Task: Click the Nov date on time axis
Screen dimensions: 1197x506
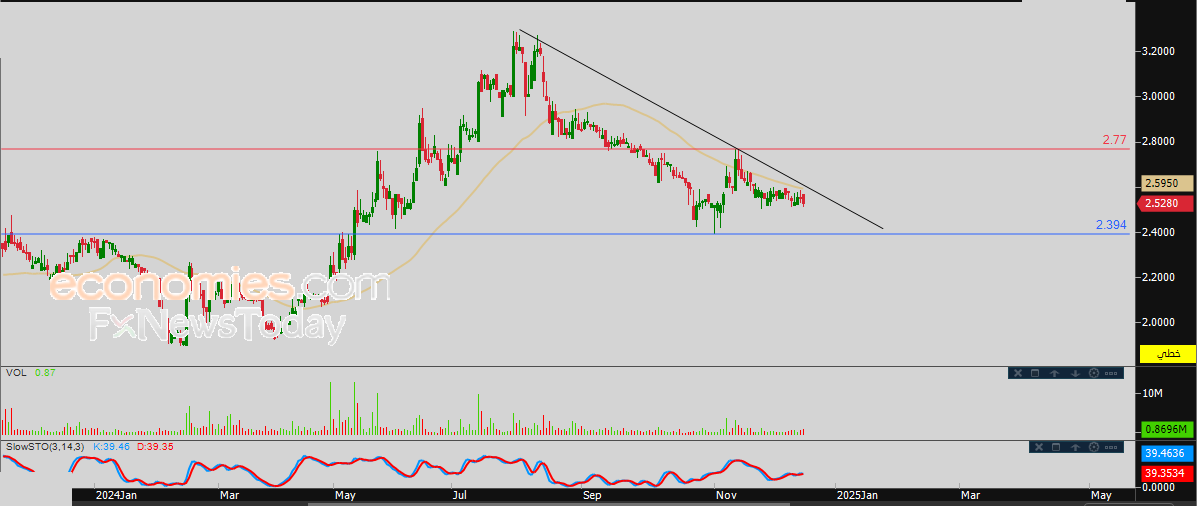Action: tap(725, 495)
